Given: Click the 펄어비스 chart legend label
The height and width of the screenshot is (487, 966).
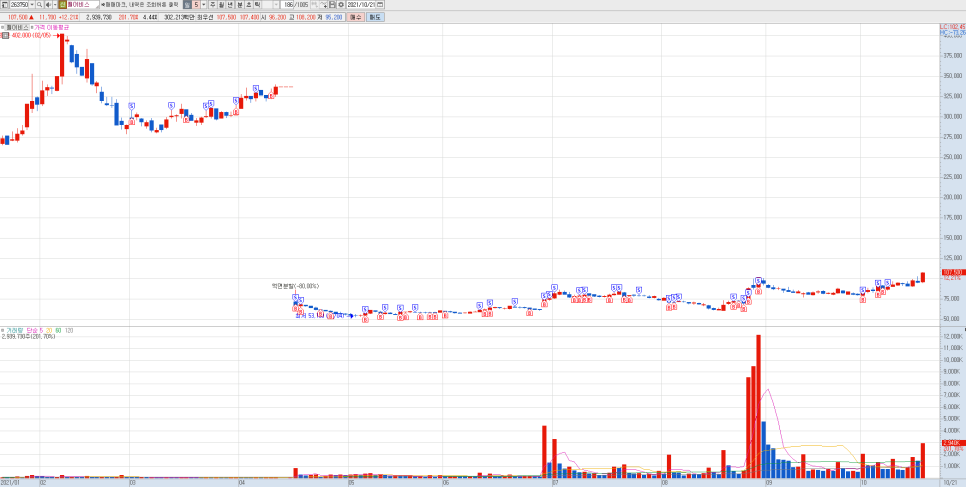Looking at the screenshot, I should pyautogui.click(x=17, y=28).
